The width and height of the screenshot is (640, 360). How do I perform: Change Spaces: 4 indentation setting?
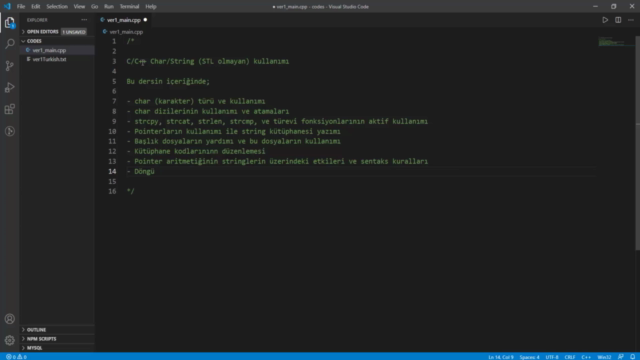pos(529,357)
